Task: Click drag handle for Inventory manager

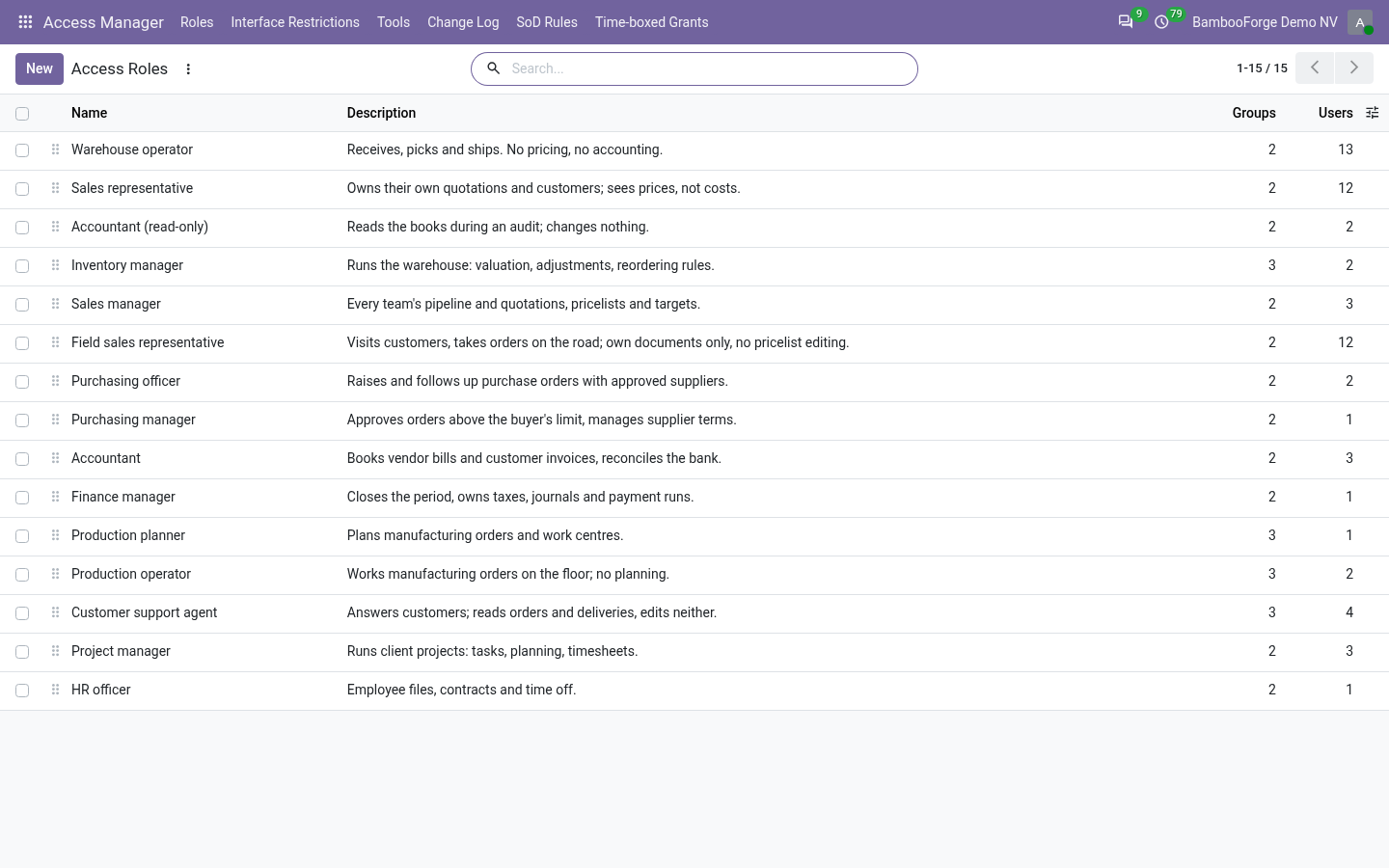Action: coord(55,265)
